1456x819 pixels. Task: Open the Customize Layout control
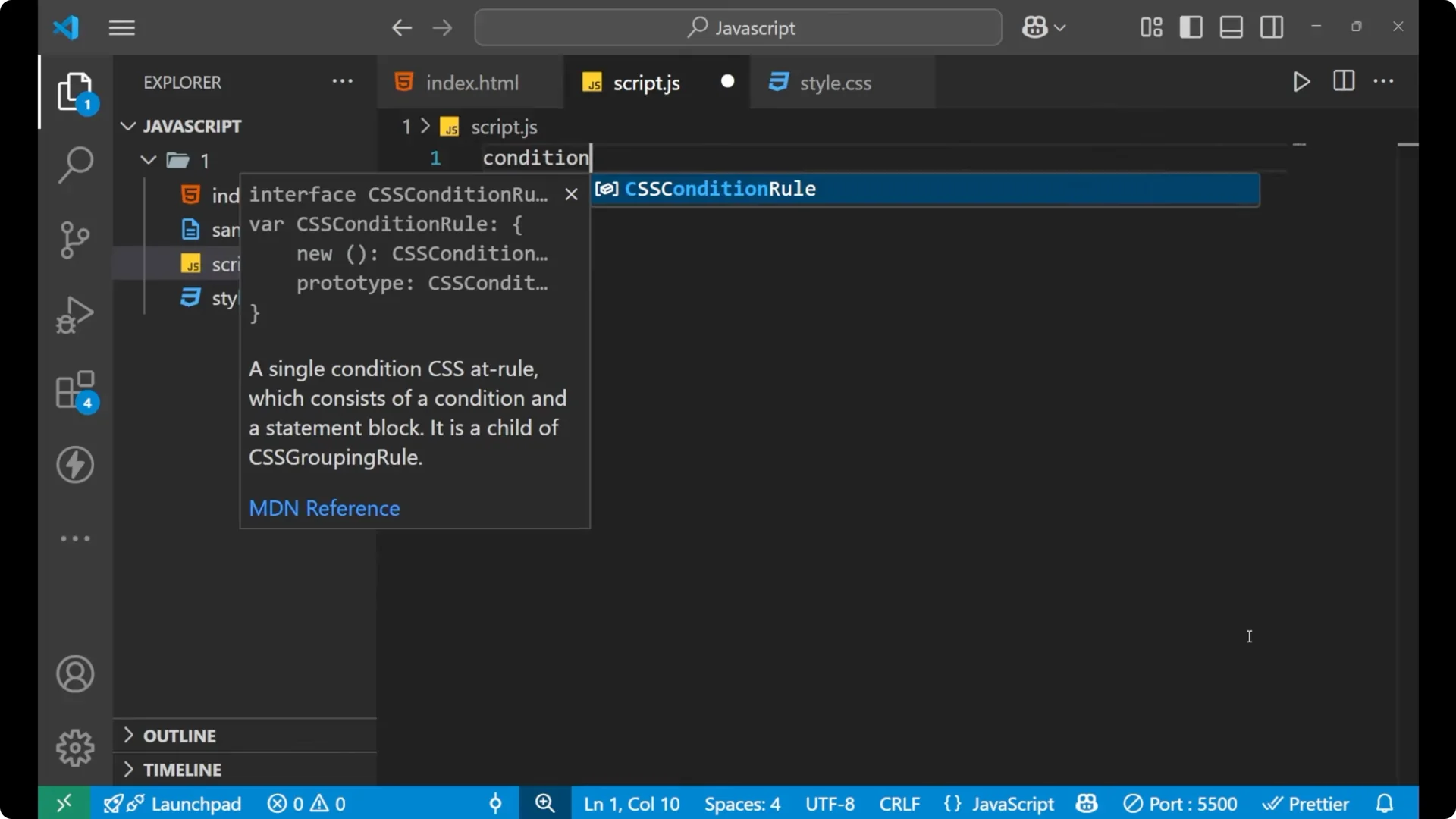(x=1150, y=27)
